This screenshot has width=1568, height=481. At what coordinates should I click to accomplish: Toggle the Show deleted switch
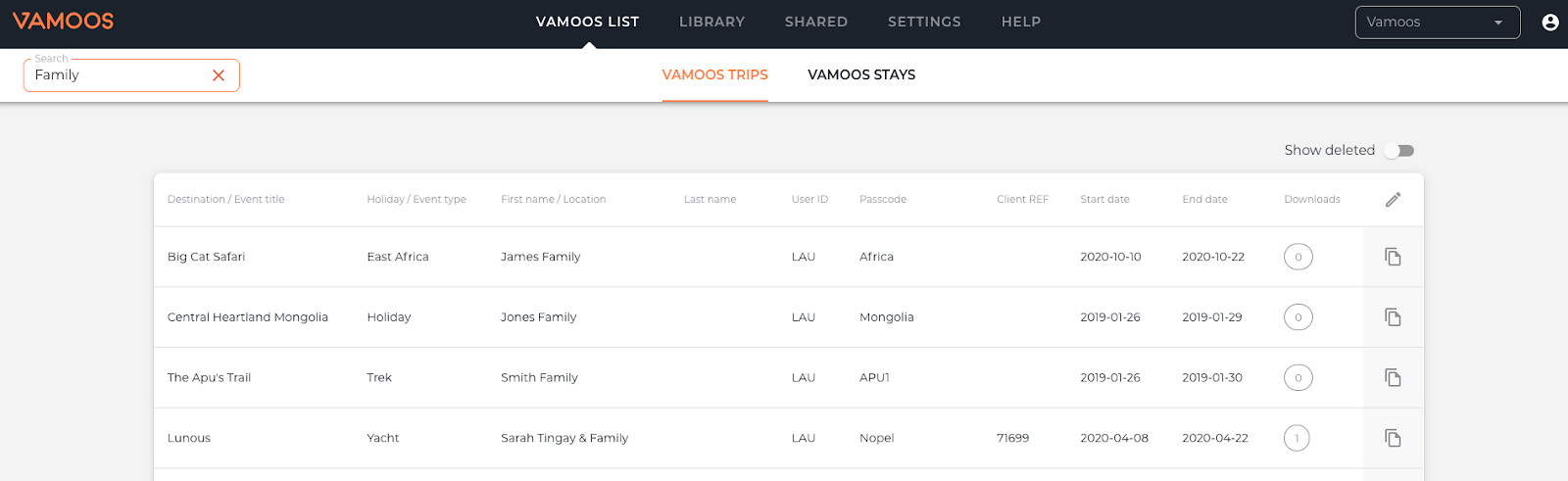pyautogui.click(x=1399, y=151)
